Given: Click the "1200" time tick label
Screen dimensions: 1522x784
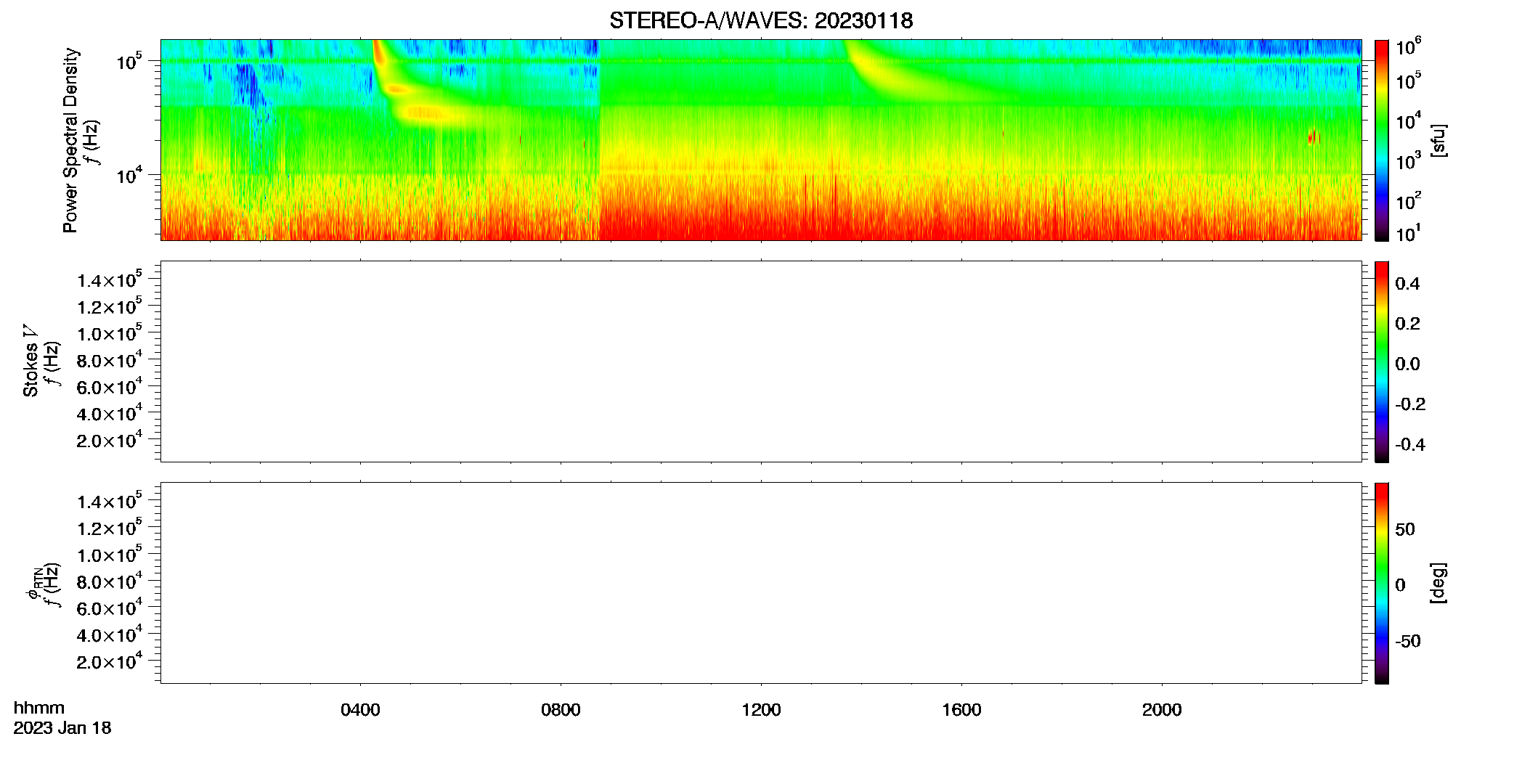Looking at the screenshot, I should pos(761,709).
